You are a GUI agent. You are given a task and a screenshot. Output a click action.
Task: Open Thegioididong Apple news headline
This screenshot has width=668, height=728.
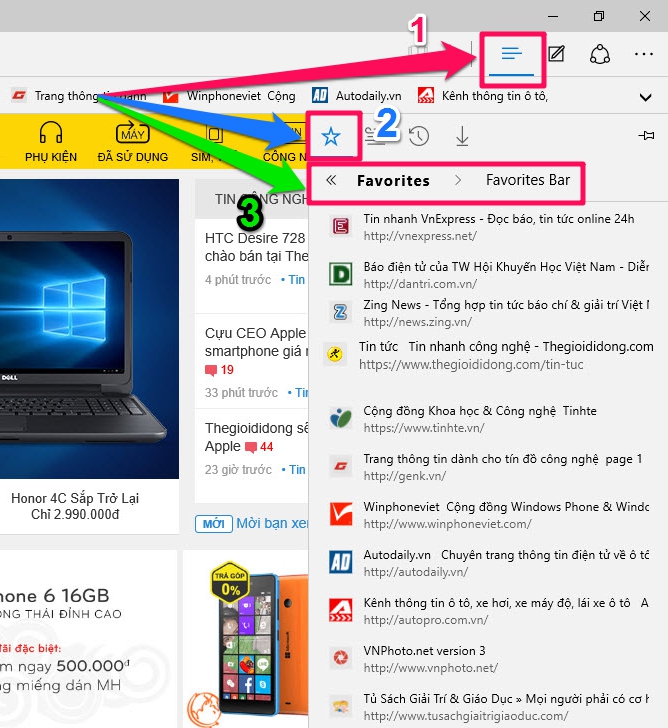pyautogui.click(x=256, y=437)
